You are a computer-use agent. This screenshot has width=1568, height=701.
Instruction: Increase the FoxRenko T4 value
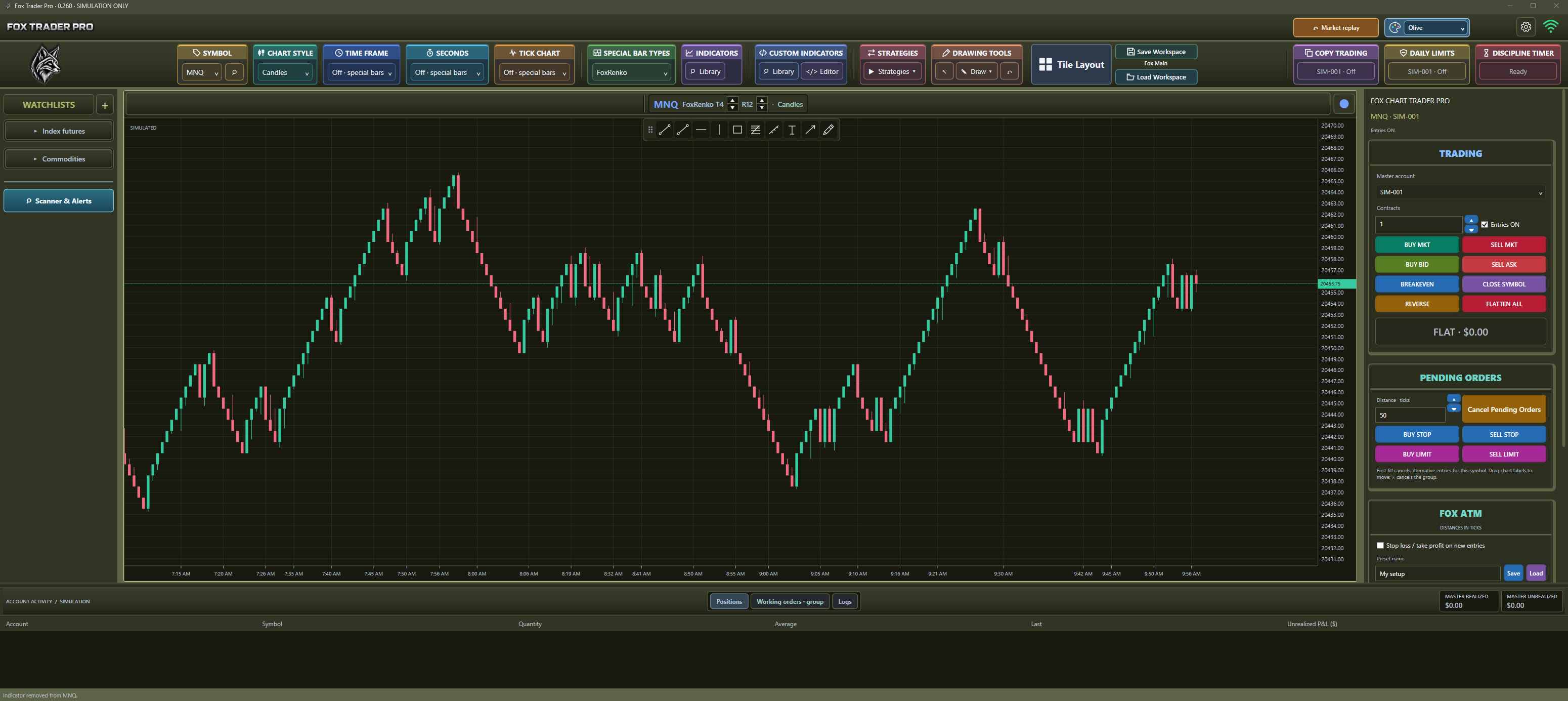click(732, 101)
